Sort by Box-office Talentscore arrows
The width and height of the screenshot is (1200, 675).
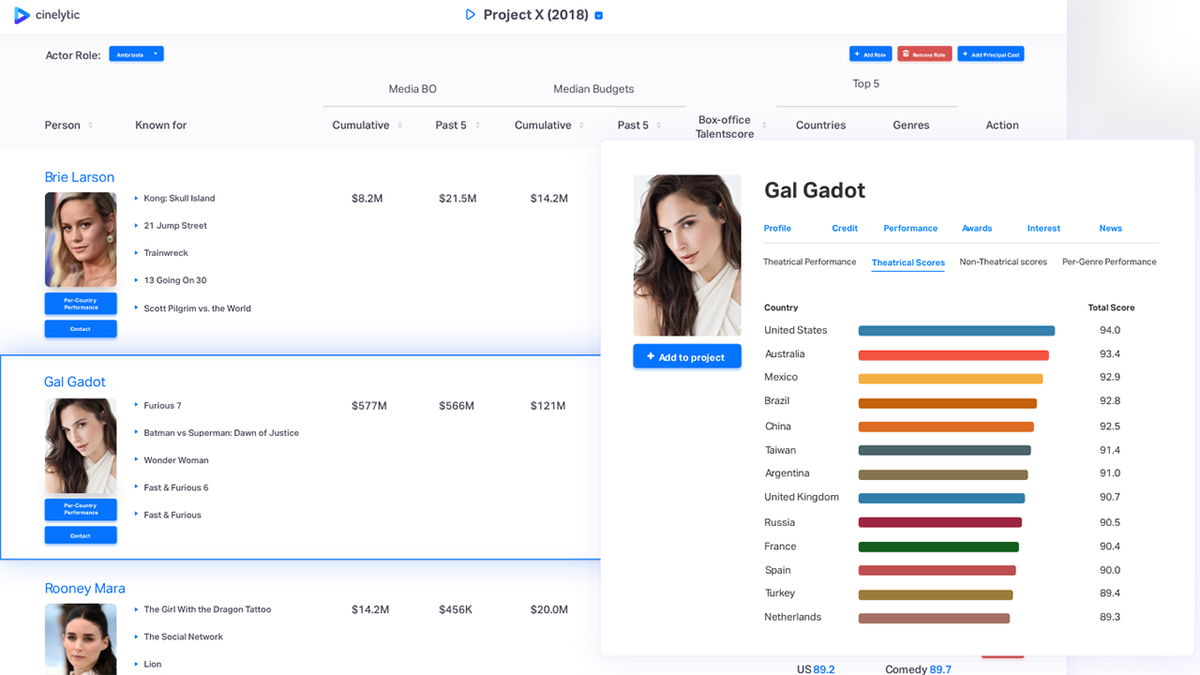coord(765,126)
